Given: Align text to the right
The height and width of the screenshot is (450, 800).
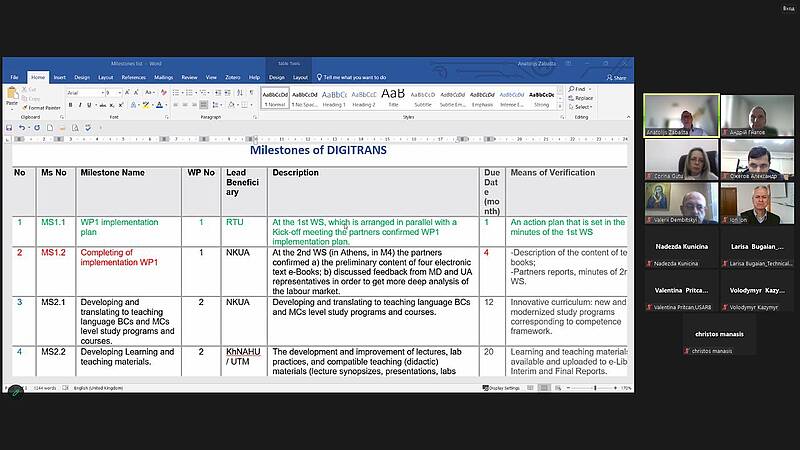Looking at the screenshot, I should [194, 105].
